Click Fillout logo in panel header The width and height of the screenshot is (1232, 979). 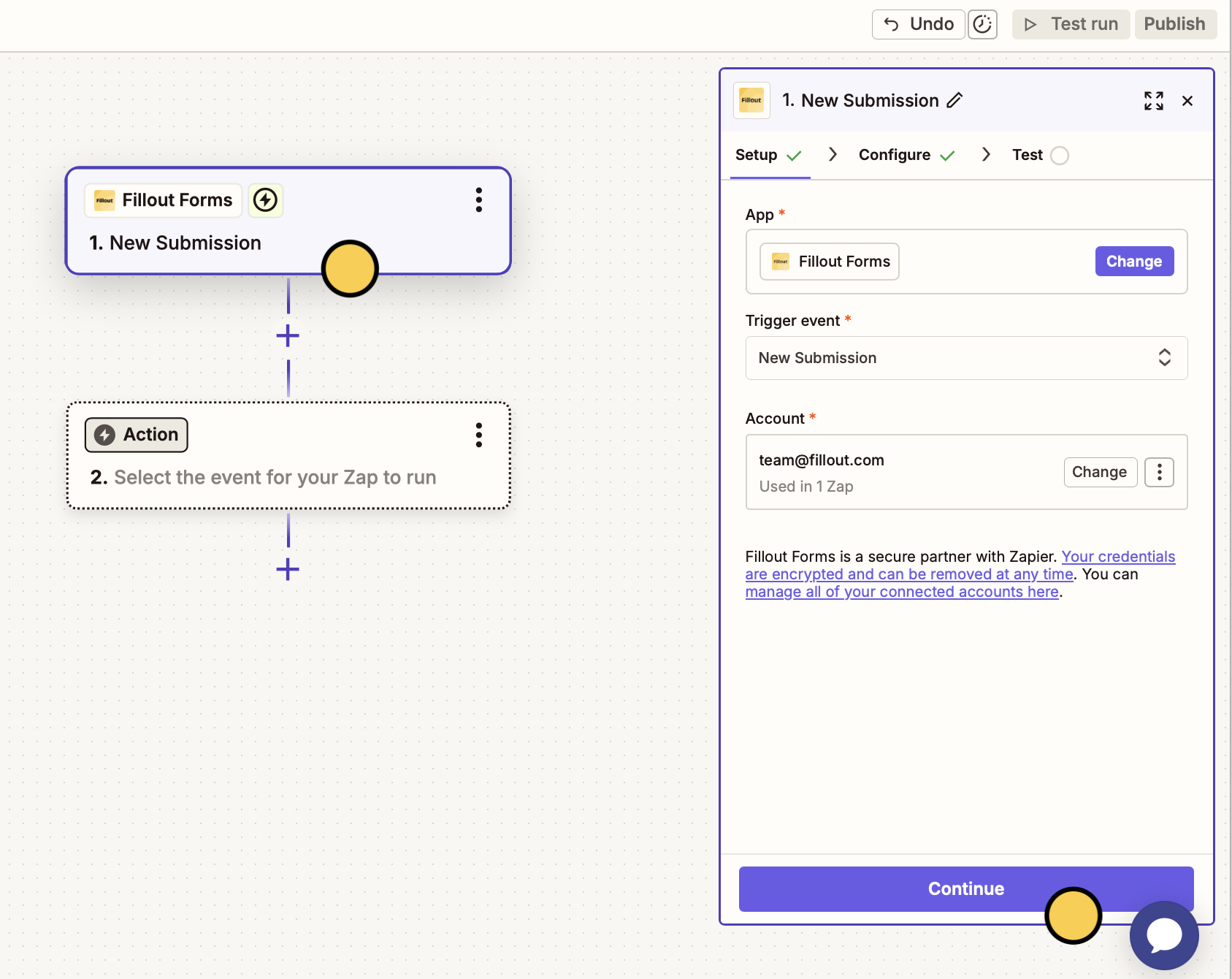click(751, 100)
